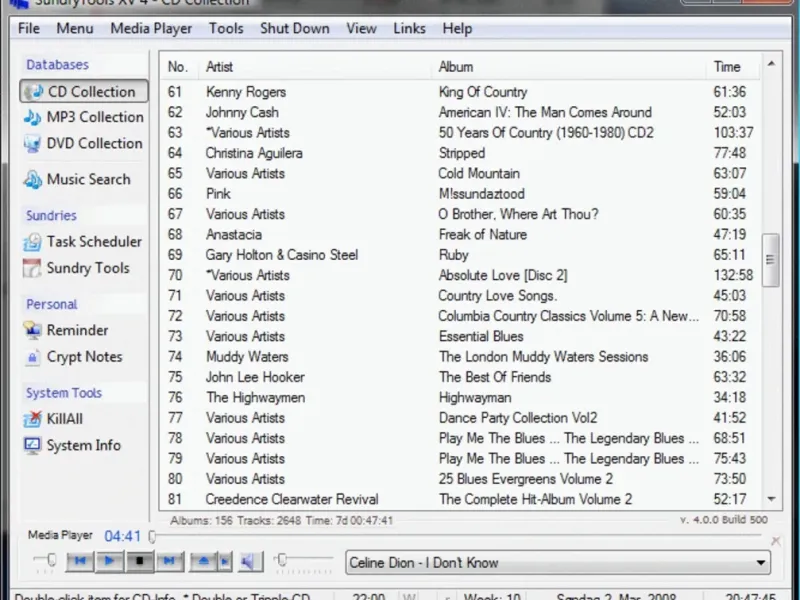800x600 pixels.
Task: Open the File menu
Action: (29, 29)
